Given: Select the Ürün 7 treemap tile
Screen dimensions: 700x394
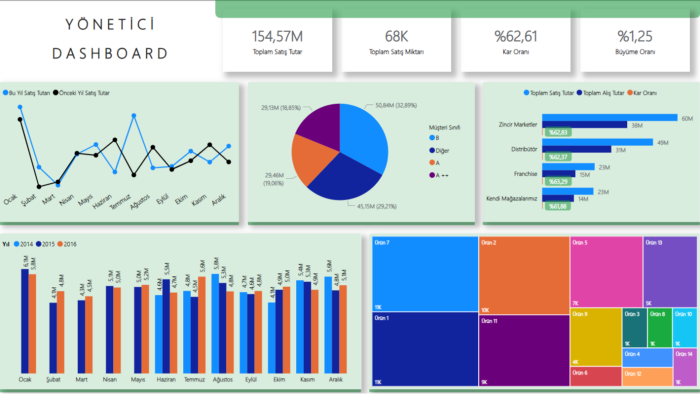Looking at the screenshot, I should click(x=425, y=274).
